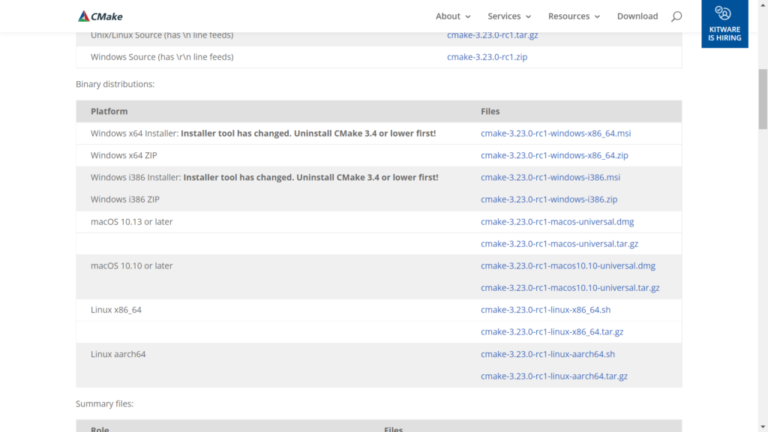Download the windows-x86_64.zip file
This screenshot has width=768, height=432.
[x=554, y=155]
